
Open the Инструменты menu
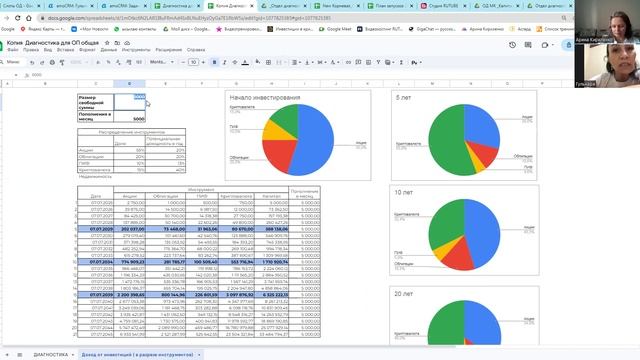tap(136, 49)
